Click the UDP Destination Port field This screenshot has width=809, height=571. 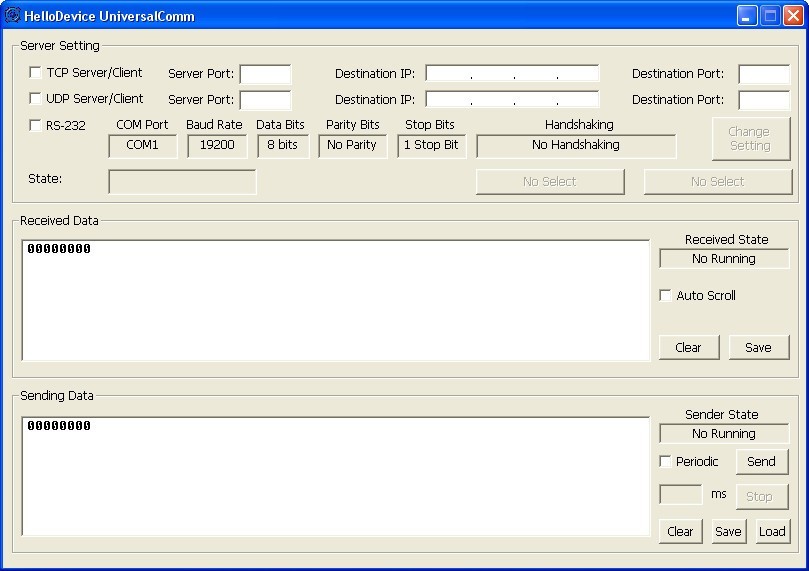764,100
